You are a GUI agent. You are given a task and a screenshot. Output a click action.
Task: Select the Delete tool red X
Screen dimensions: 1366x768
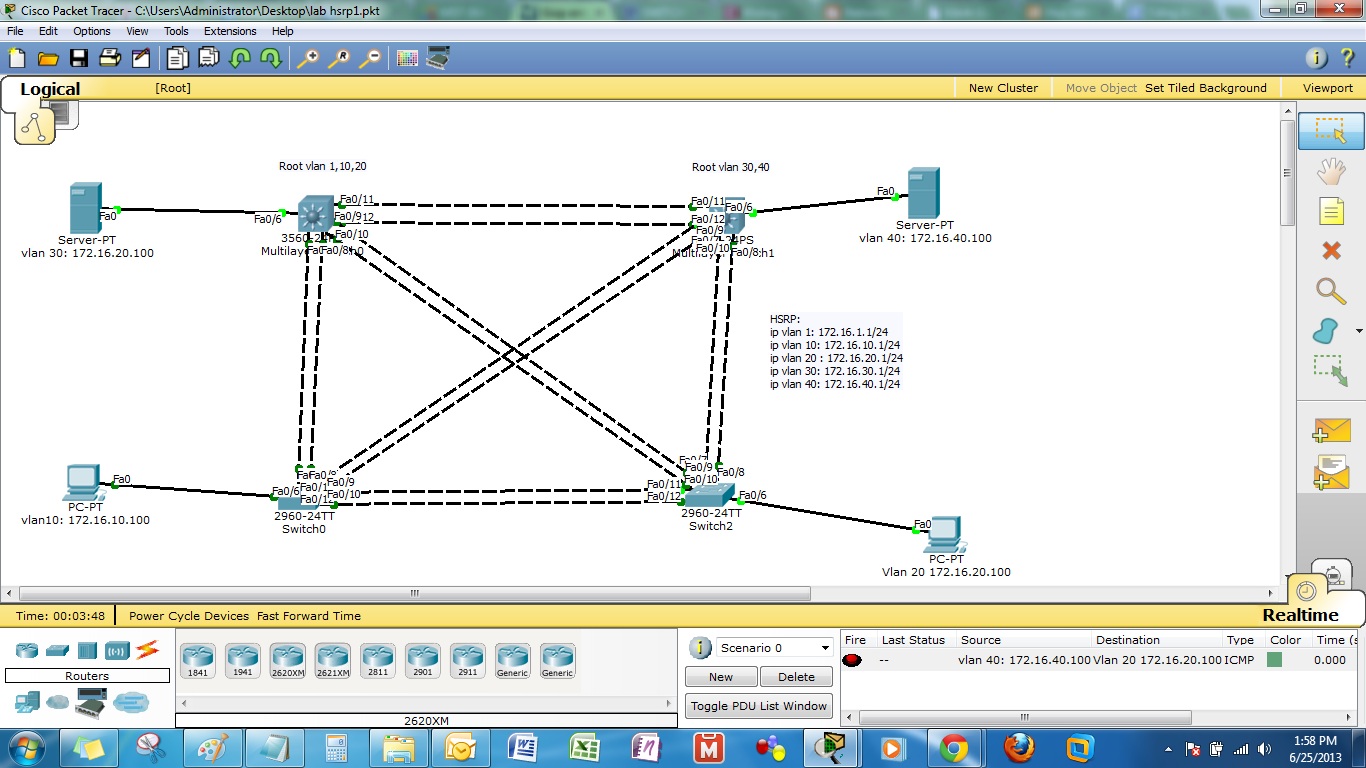(1330, 250)
